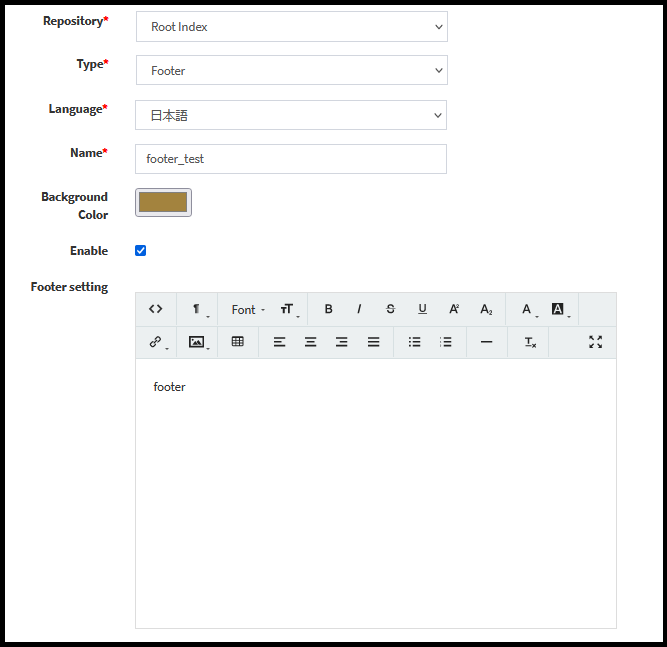
Task: Center align the footer text
Action: point(311,342)
